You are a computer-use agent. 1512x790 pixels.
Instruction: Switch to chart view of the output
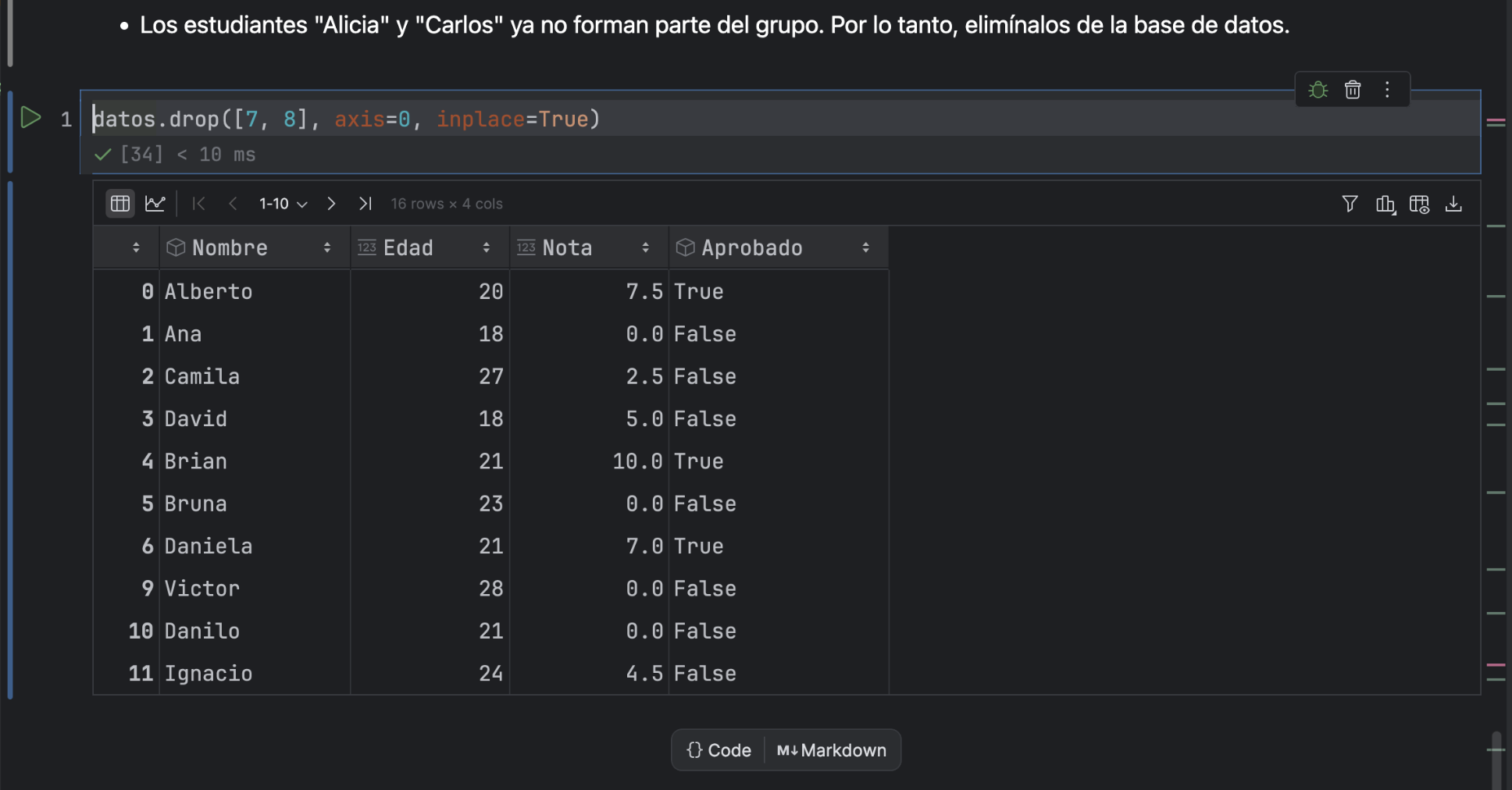155,204
